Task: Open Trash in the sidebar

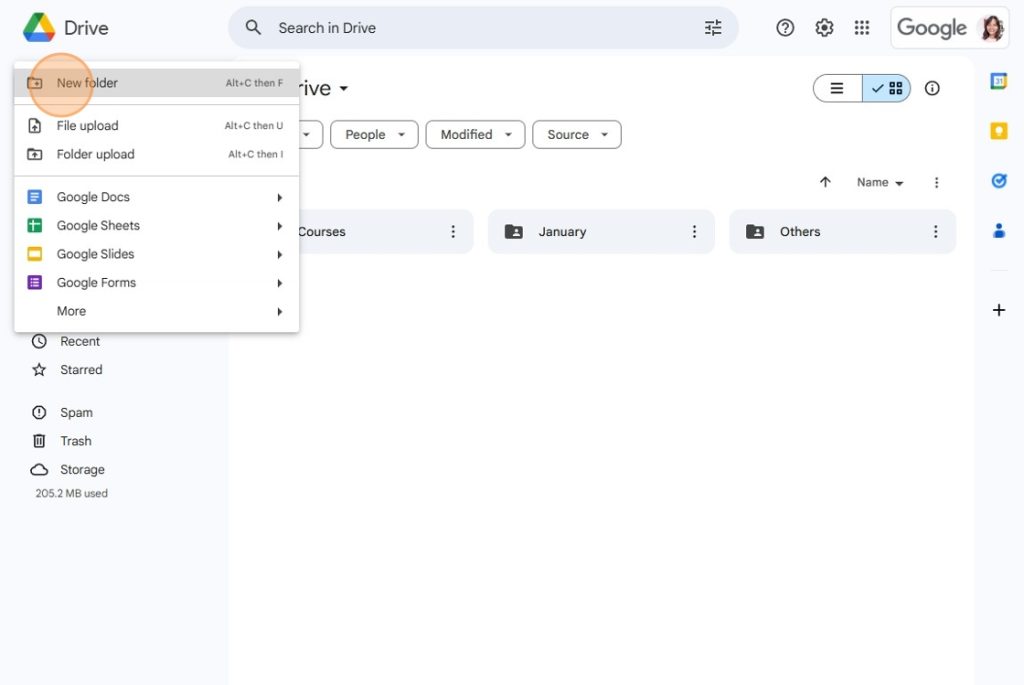Action: pos(62,441)
